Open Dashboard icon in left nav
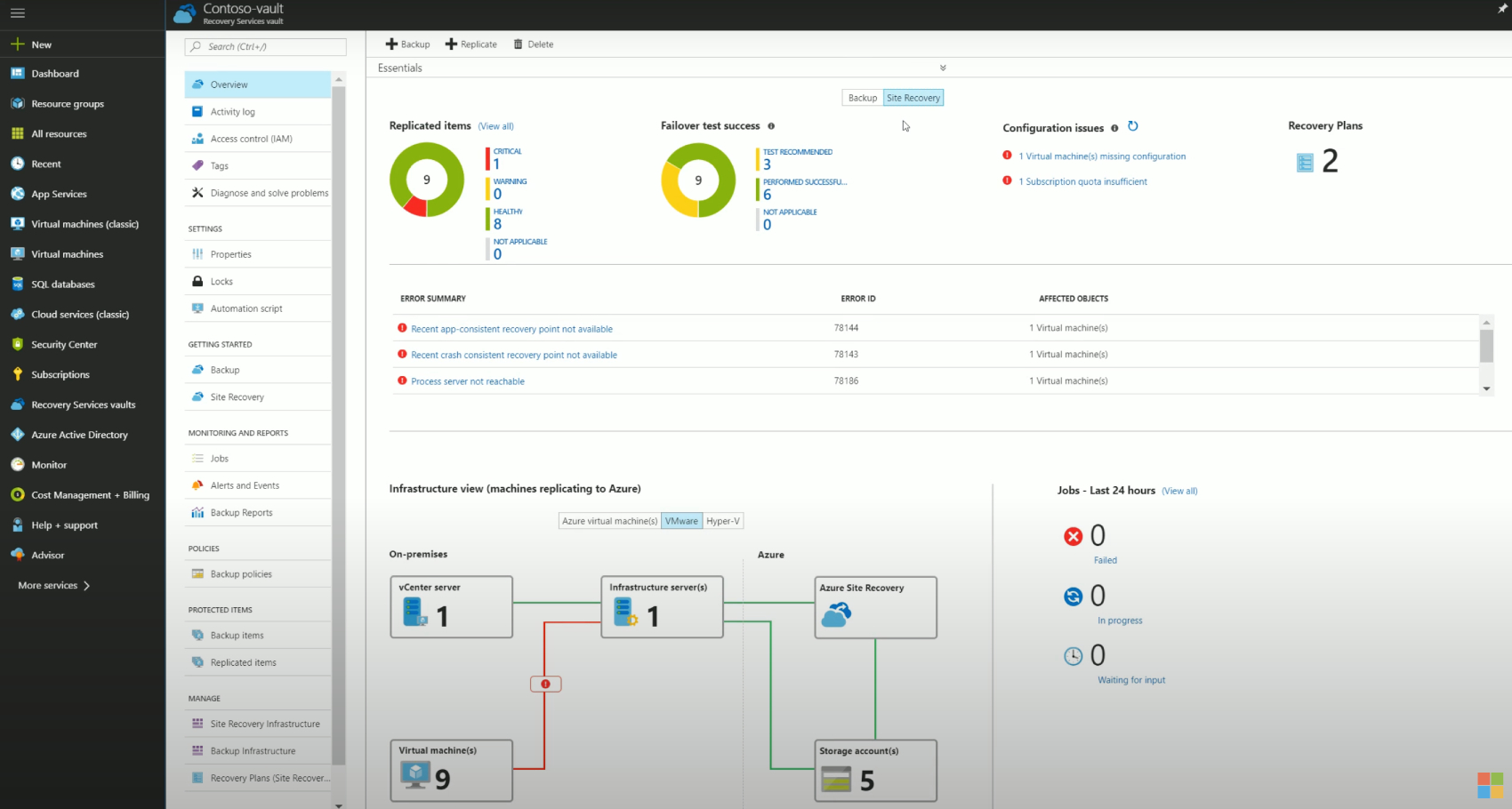This screenshot has width=1512, height=809. click(17, 74)
